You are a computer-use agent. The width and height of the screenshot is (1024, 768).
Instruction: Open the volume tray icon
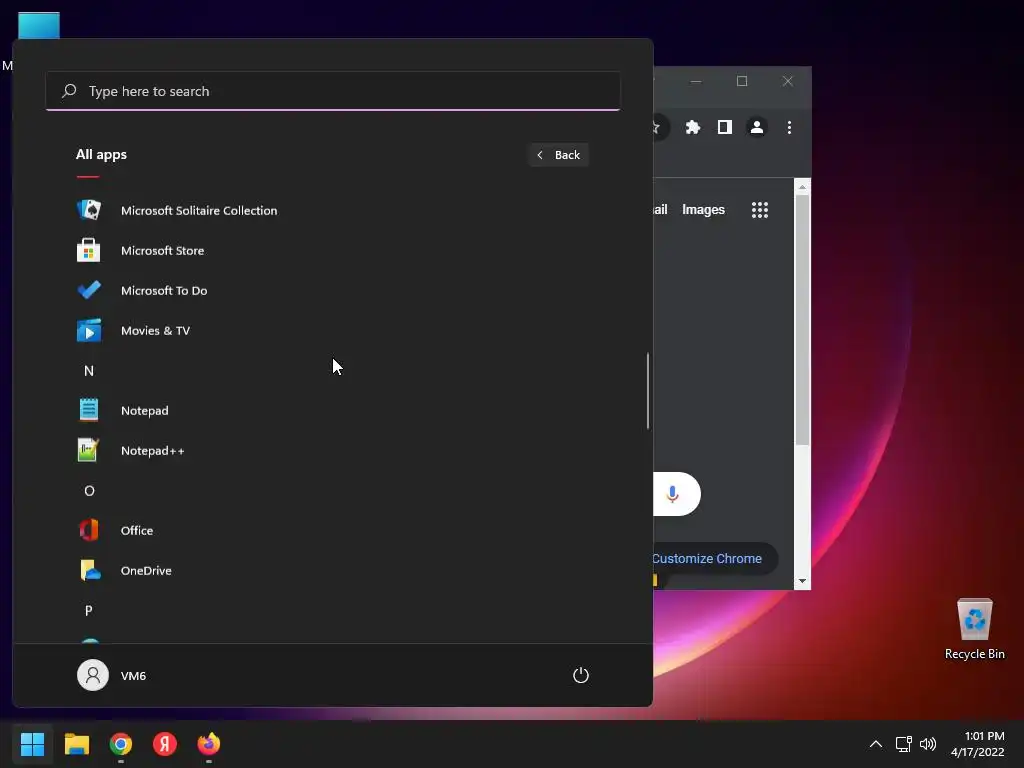click(x=927, y=744)
